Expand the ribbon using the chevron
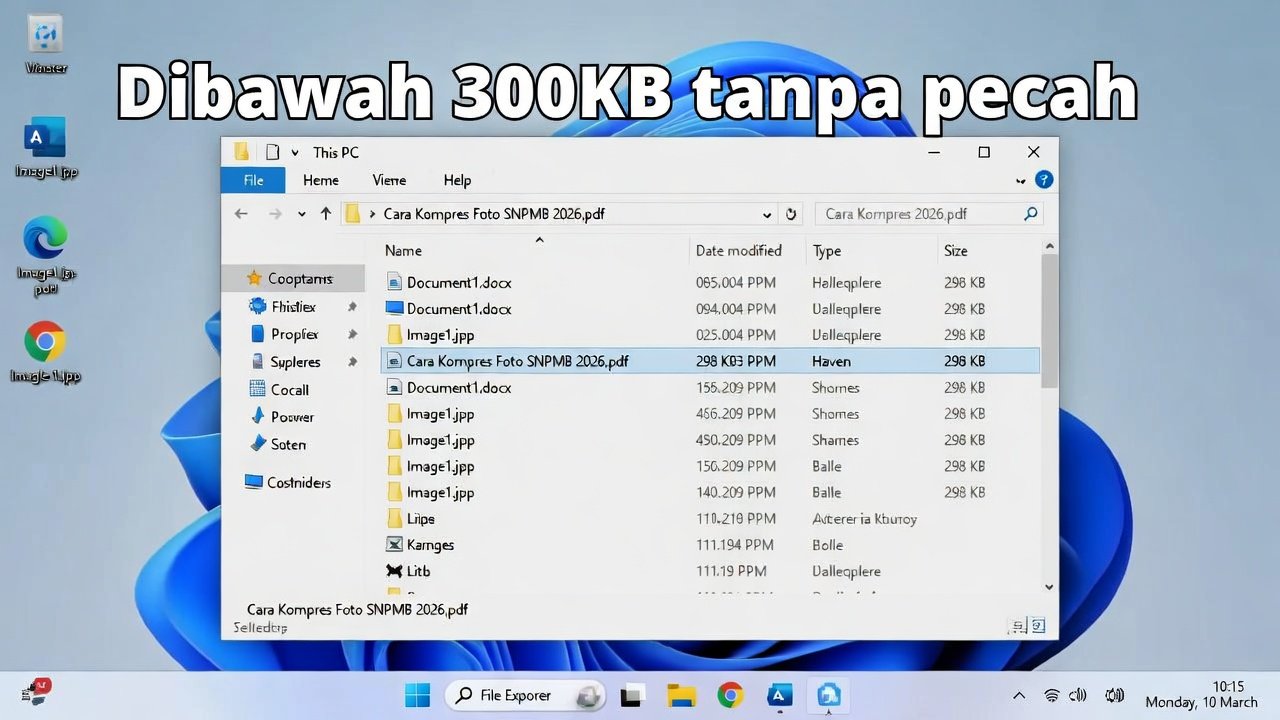 pos(1021,181)
